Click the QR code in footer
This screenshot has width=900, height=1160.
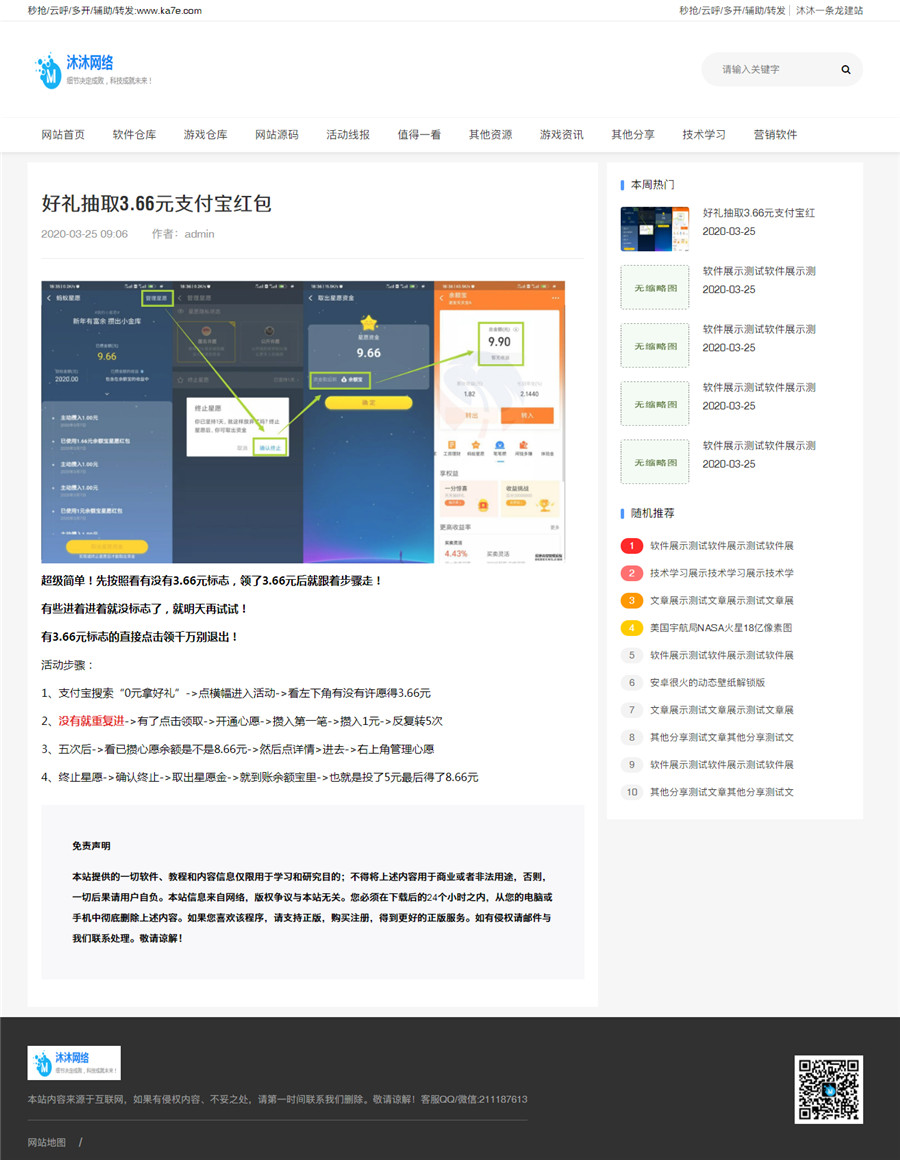pos(828,1089)
